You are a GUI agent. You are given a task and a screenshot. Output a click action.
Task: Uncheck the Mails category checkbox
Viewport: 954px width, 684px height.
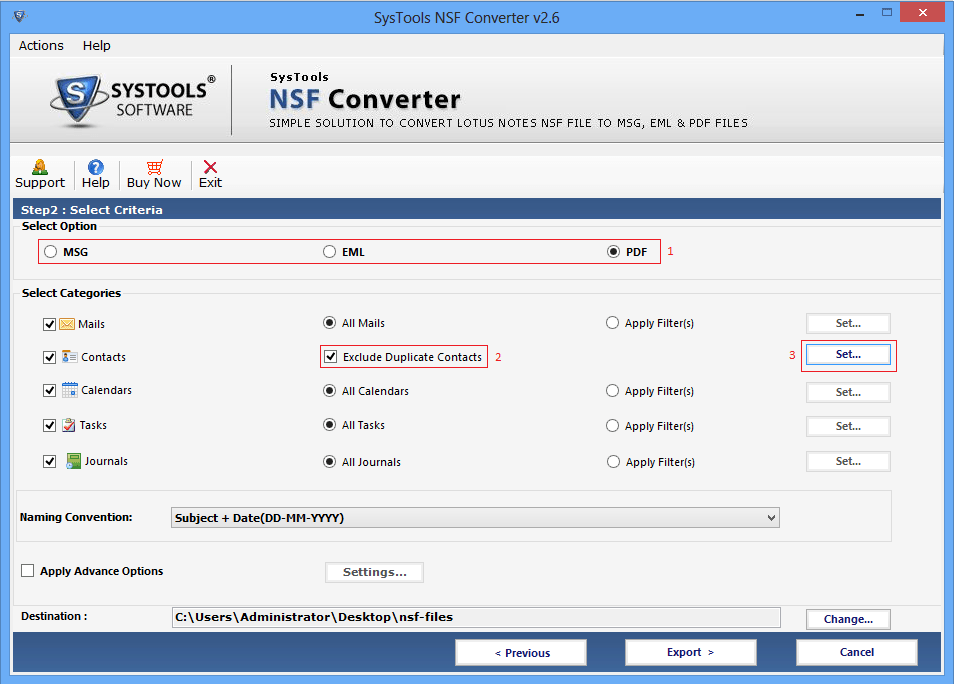[49, 324]
